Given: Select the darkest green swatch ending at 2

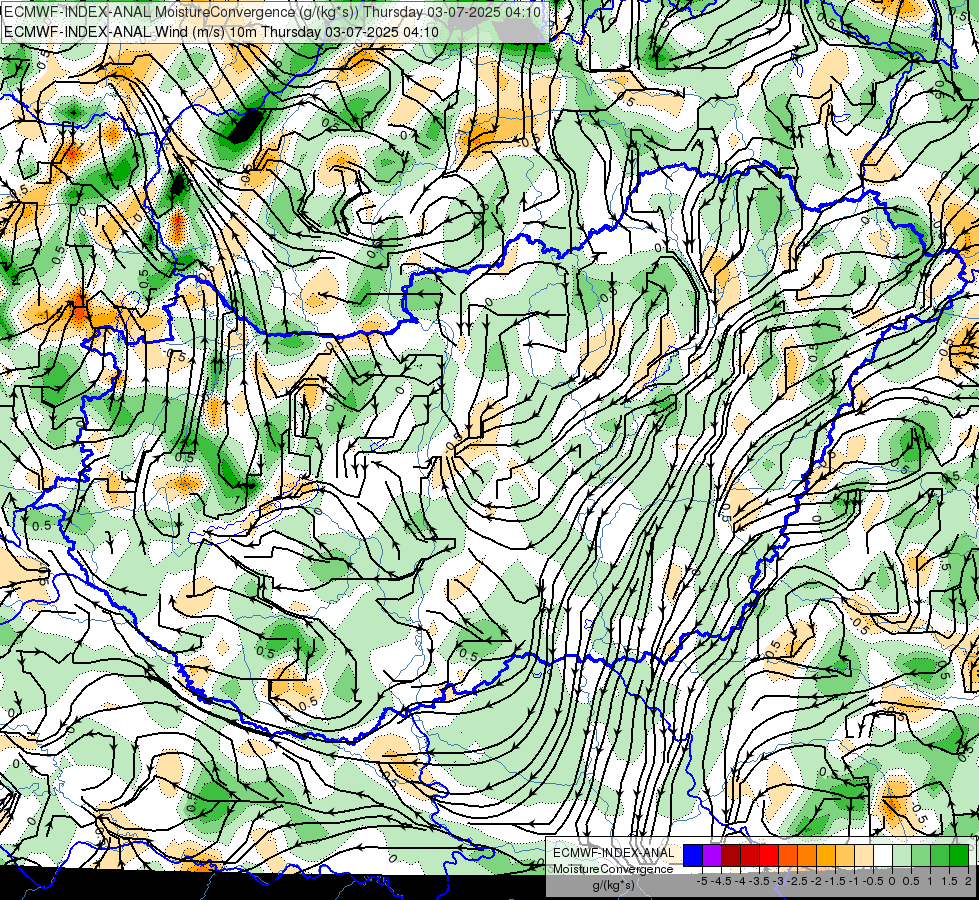Looking at the screenshot, I should tap(959, 855).
